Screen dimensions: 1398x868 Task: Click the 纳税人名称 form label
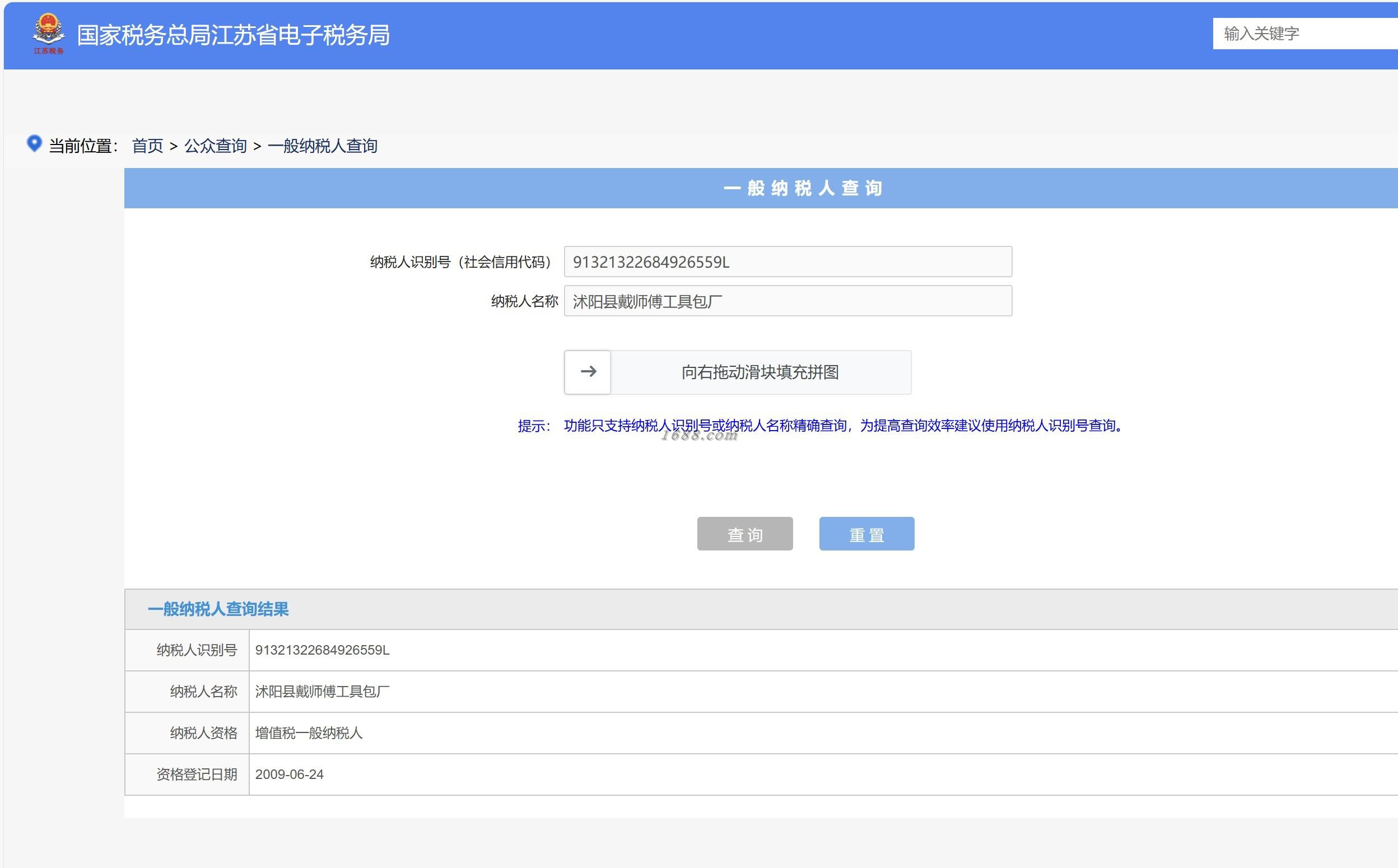tap(524, 301)
